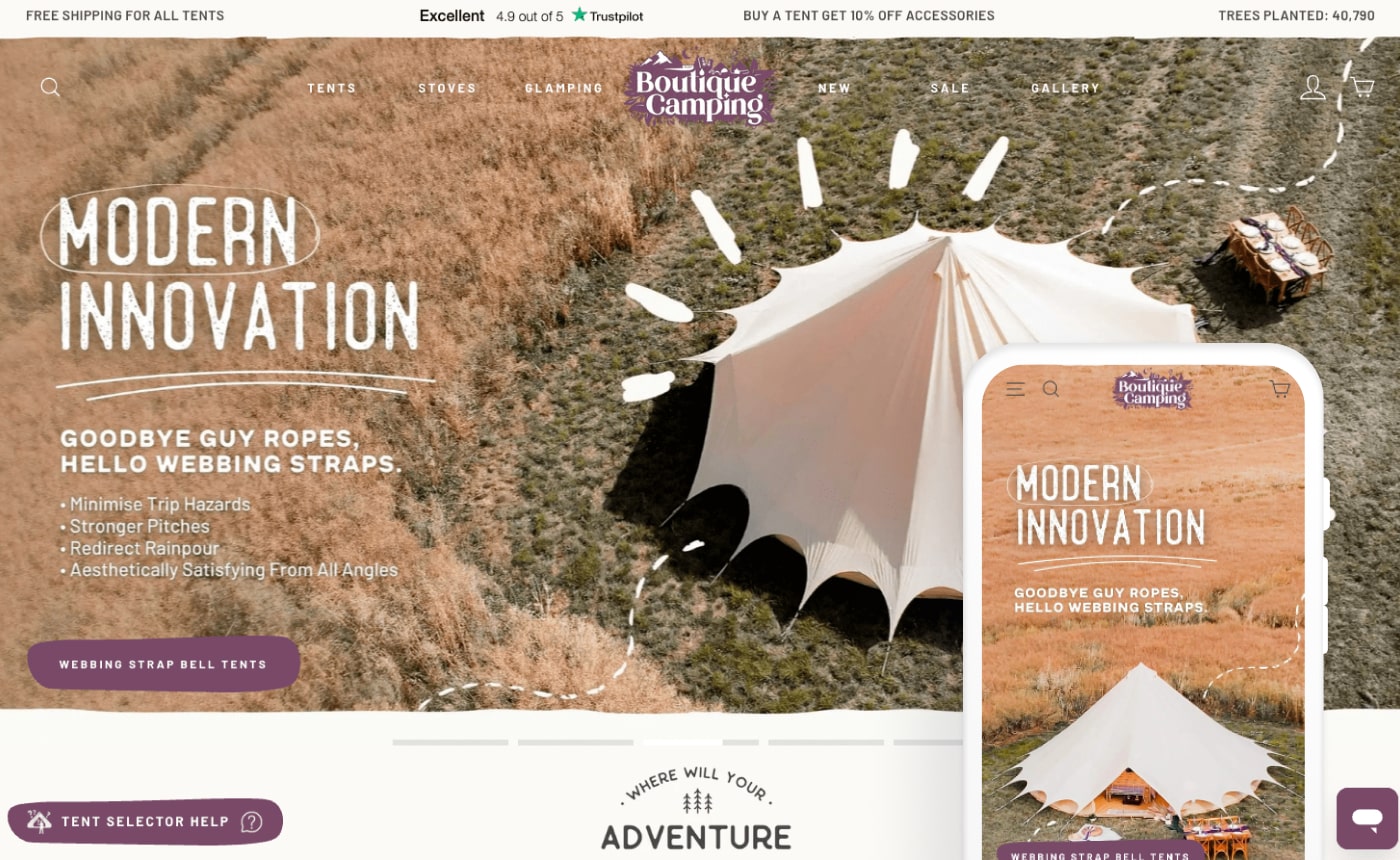The height and width of the screenshot is (860, 1400).
Task: Click the search icon in phone mockup
Action: pyautogui.click(x=1051, y=389)
